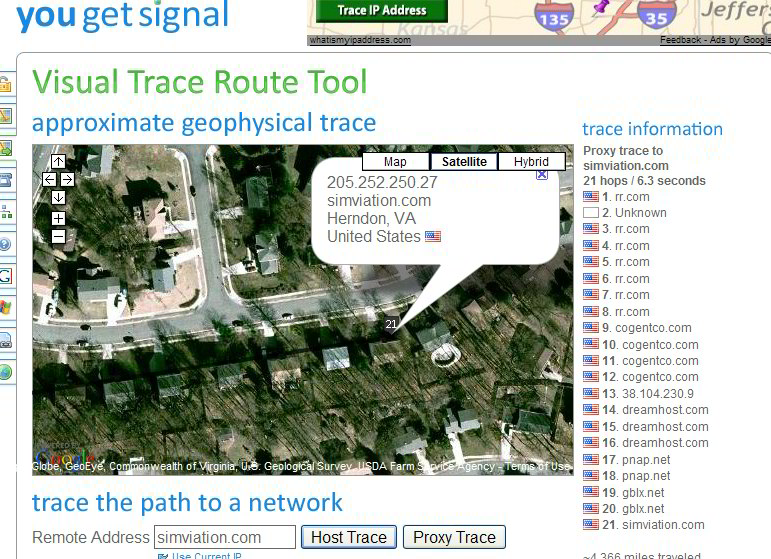Click the flag icon beside 1. rr.com
771x559 pixels.
pyautogui.click(x=591, y=197)
